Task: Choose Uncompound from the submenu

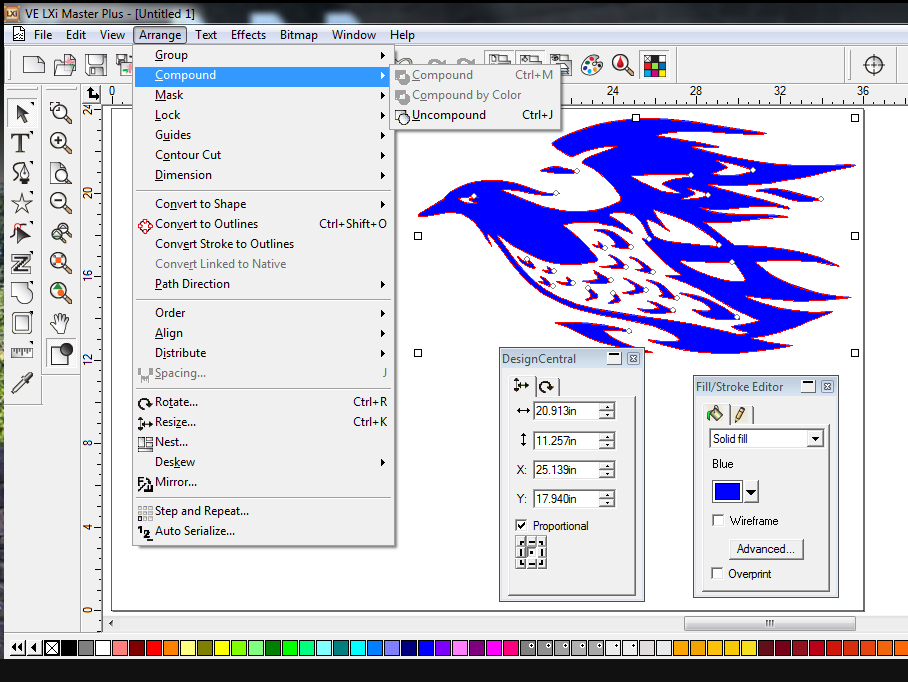Action: pyautogui.click(x=449, y=115)
